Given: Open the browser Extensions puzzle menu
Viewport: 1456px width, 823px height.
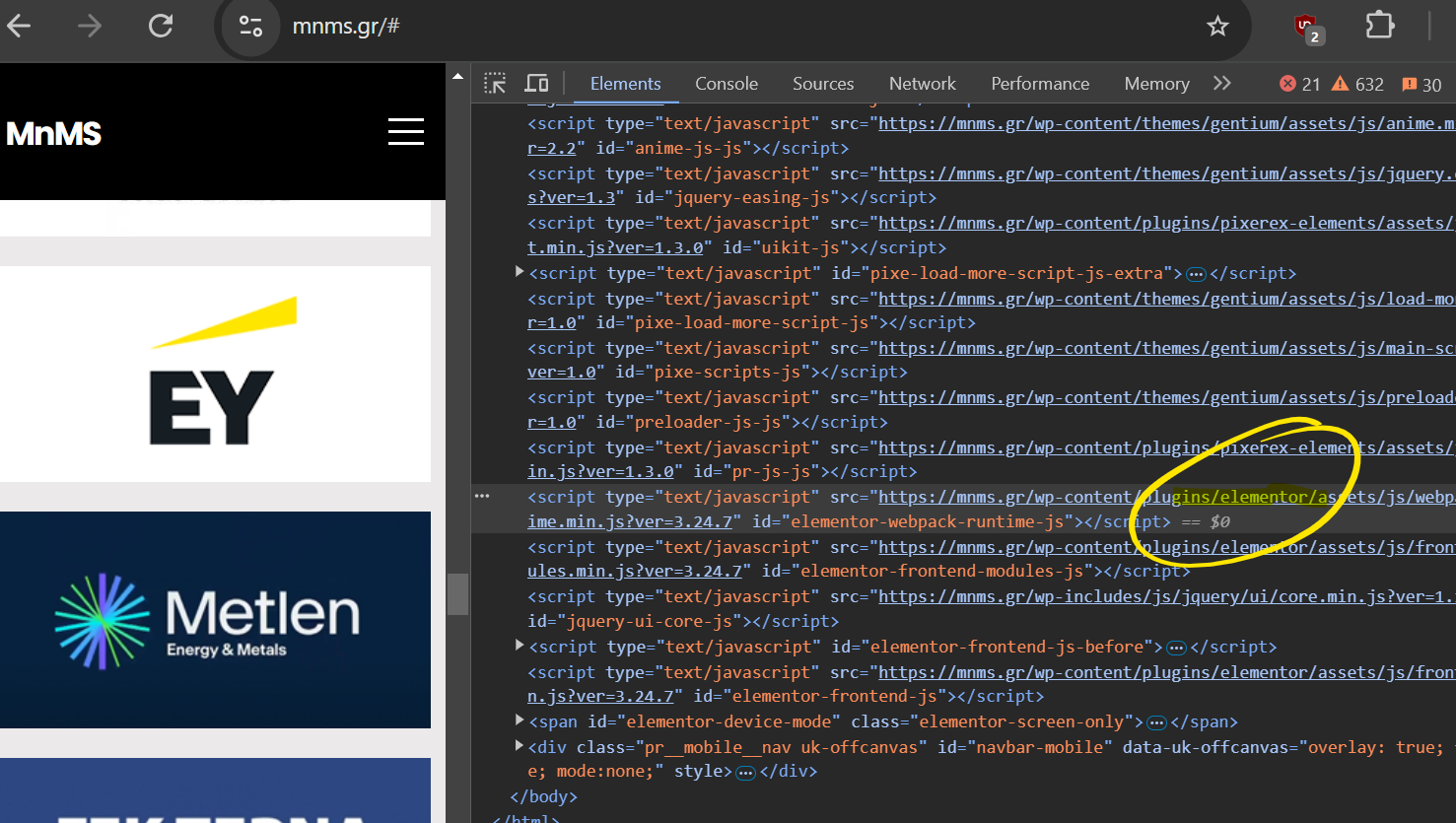Looking at the screenshot, I should click(x=1380, y=26).
